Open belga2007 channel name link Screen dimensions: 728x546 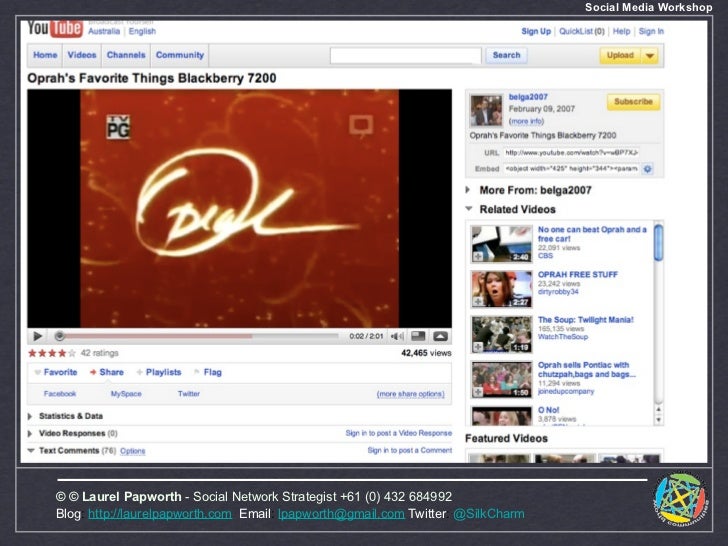pyautogui.click(x=528, y=97)
